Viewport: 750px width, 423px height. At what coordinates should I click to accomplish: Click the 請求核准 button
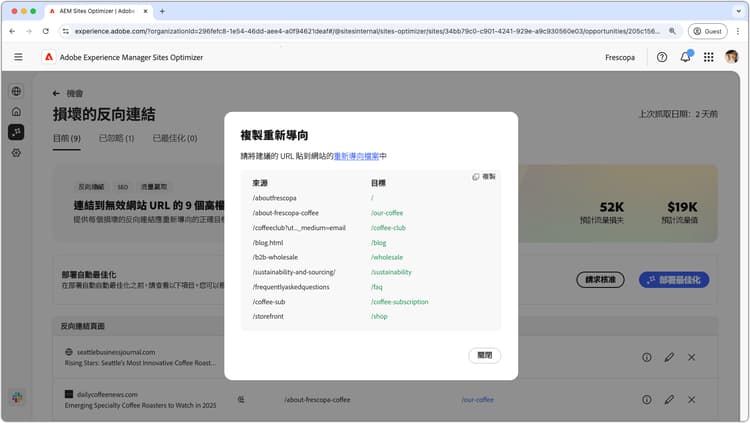pos(600,279)
